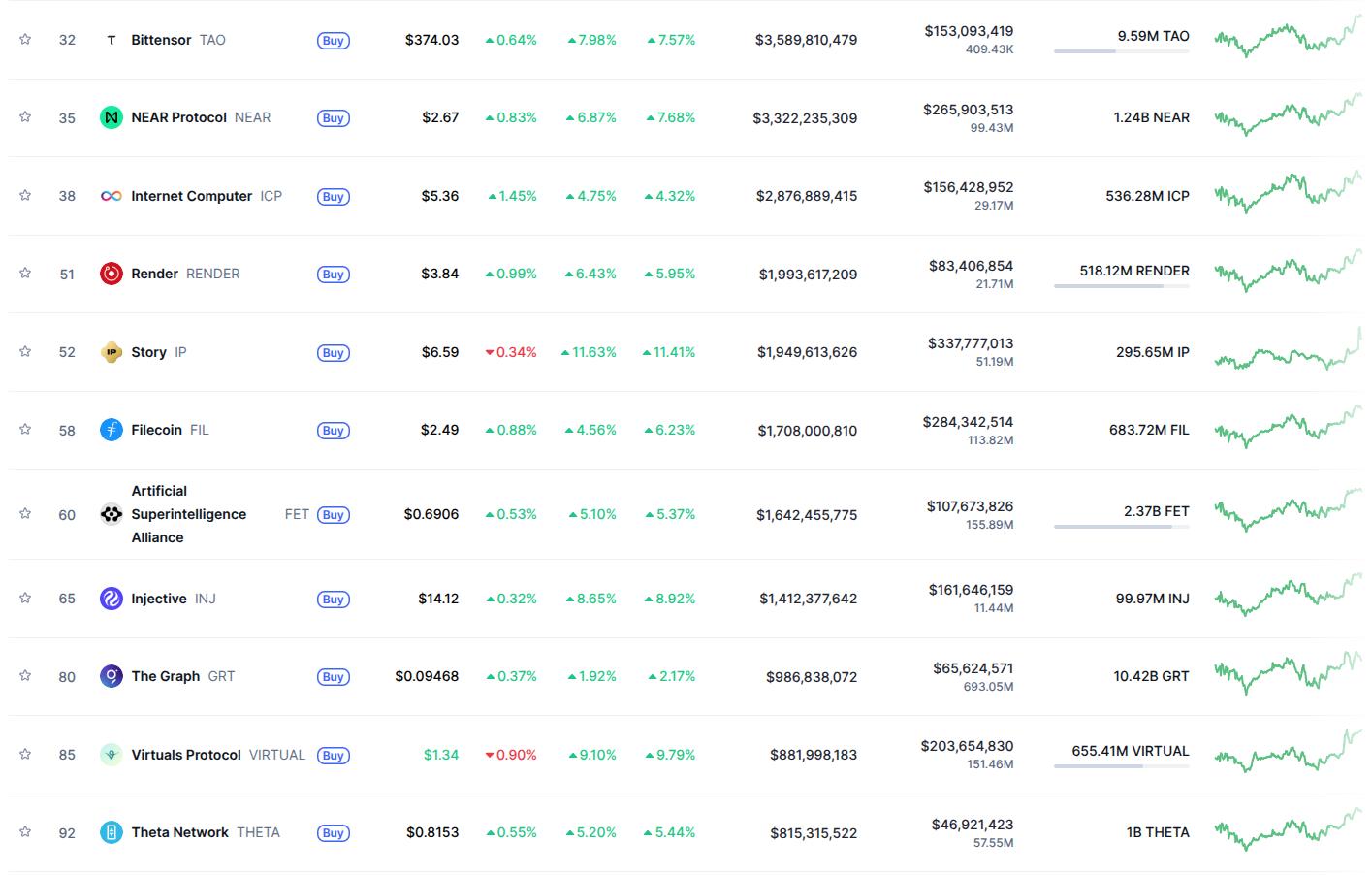Toggle the Internet Computer watchlist star
Viewport: 1372px width, 875px height.
click(25, 195)
